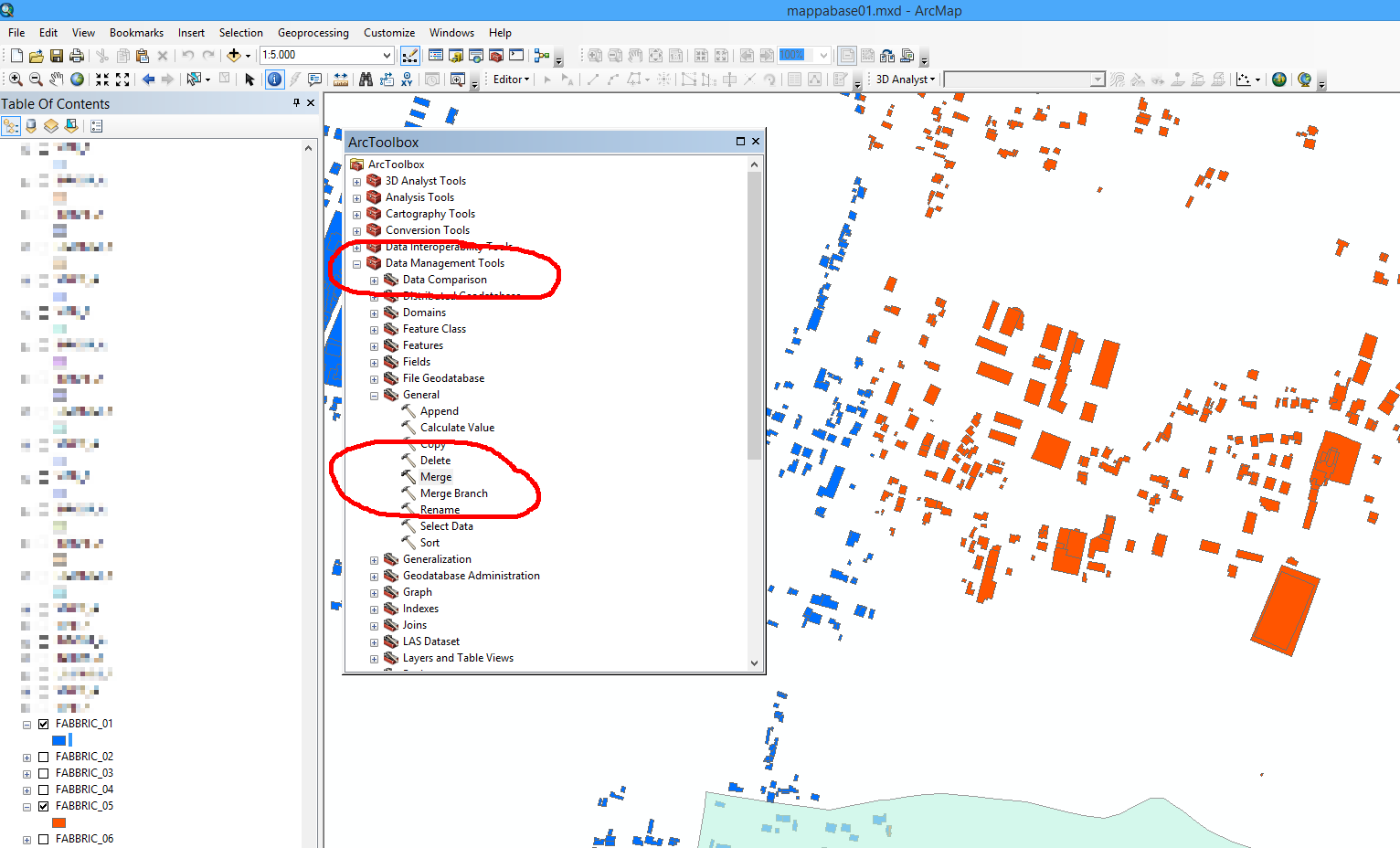Select the Measure ruler tool
The image size is (1400, 848).
click(x=341, y=79)
